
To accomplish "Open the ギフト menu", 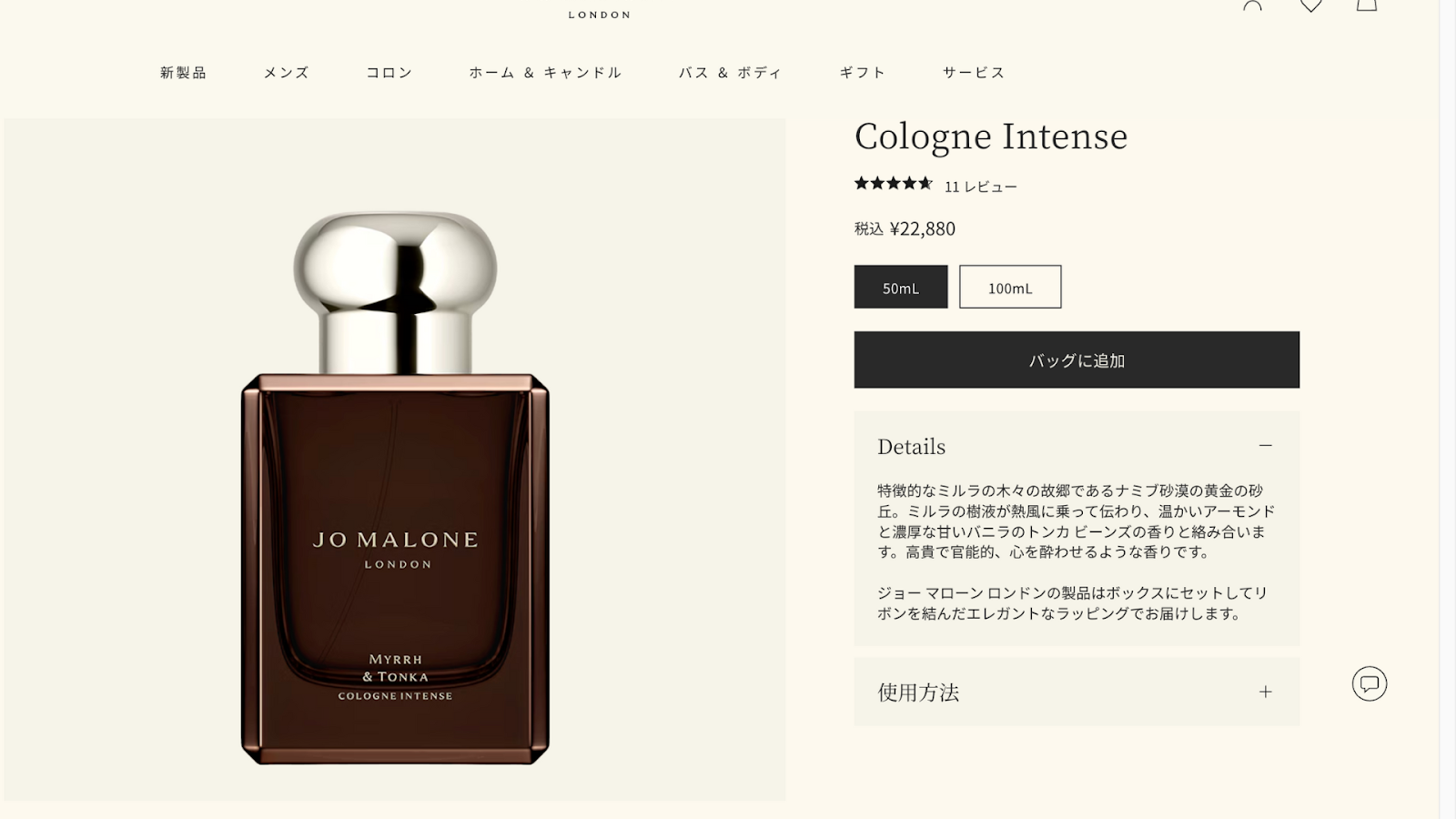I will point(863,73).
